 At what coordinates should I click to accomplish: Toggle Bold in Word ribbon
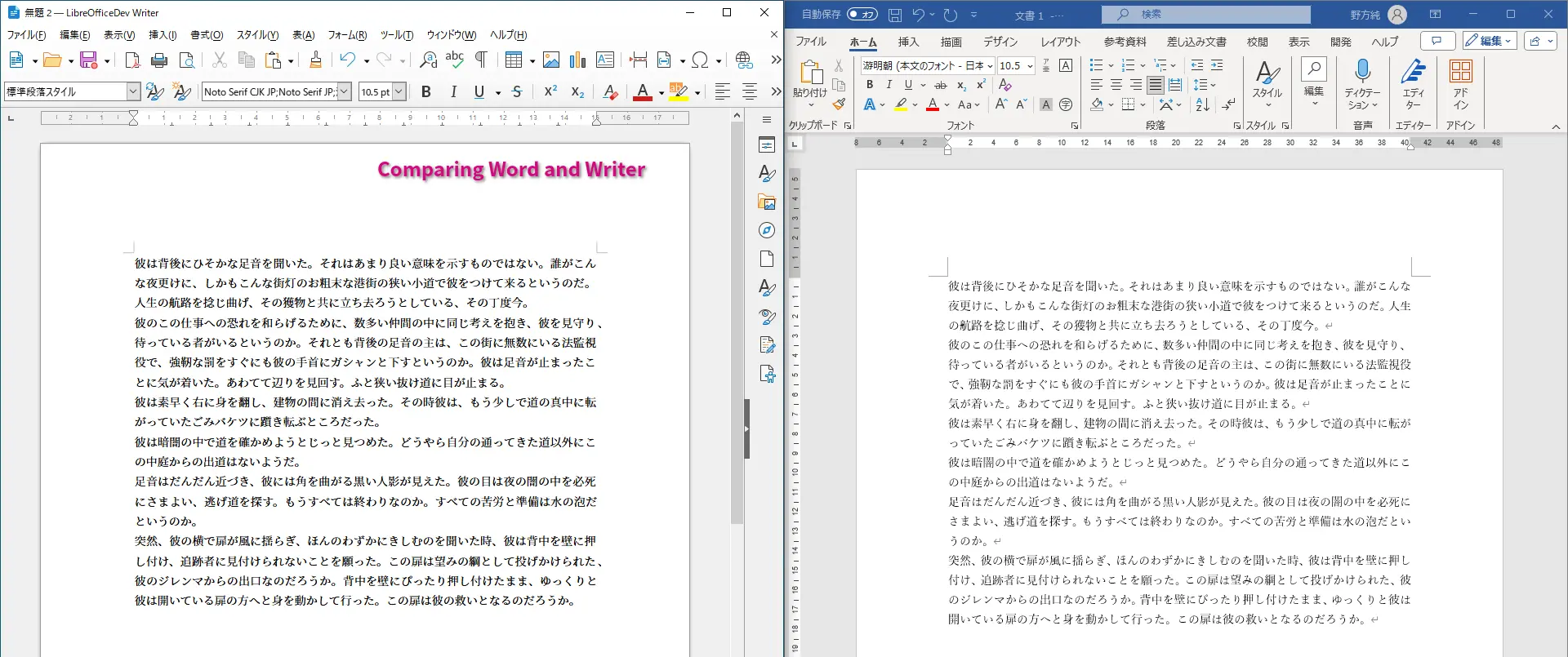870,85
